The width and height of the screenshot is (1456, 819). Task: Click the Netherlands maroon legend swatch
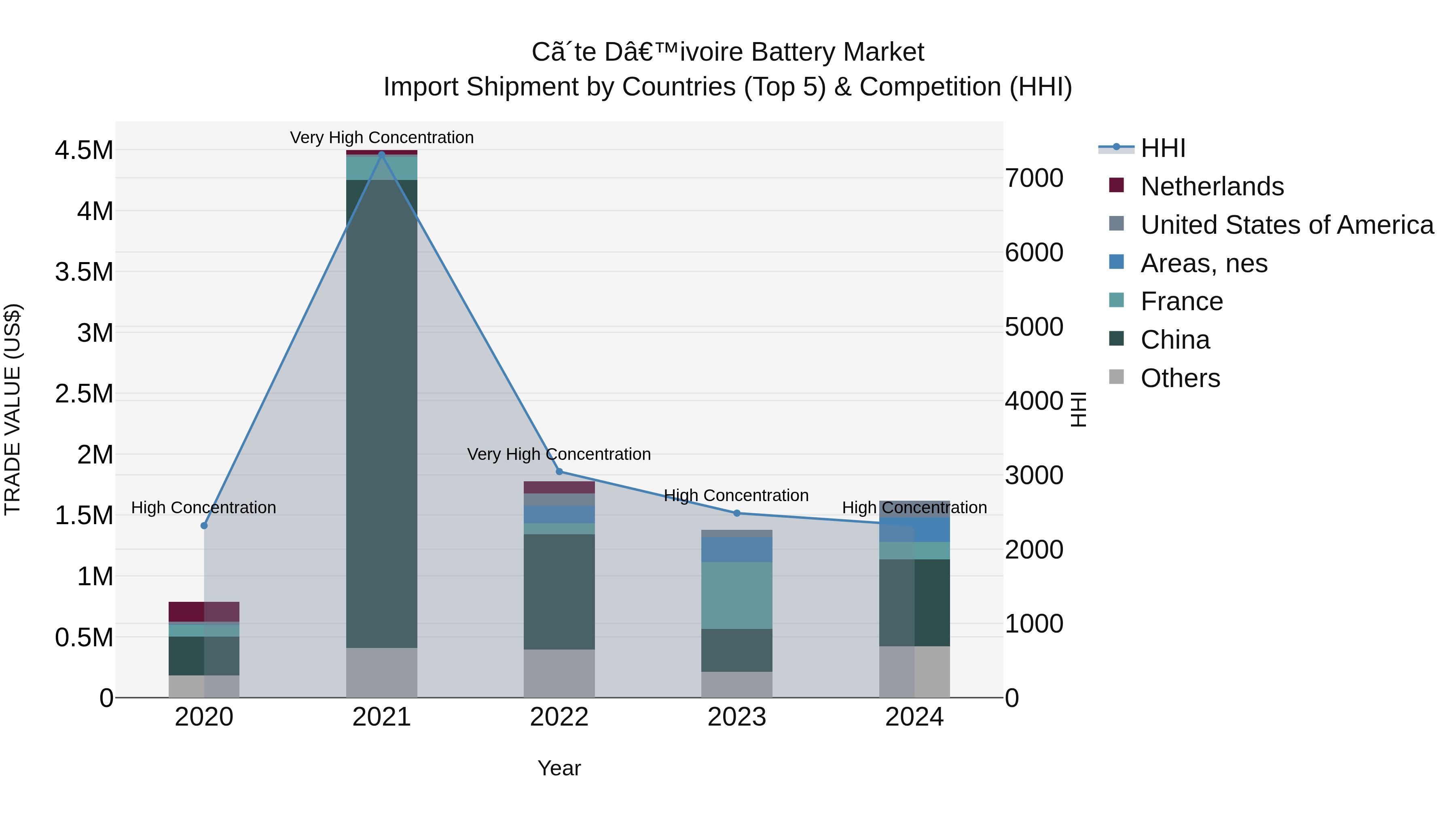(x=1116, y=185)
